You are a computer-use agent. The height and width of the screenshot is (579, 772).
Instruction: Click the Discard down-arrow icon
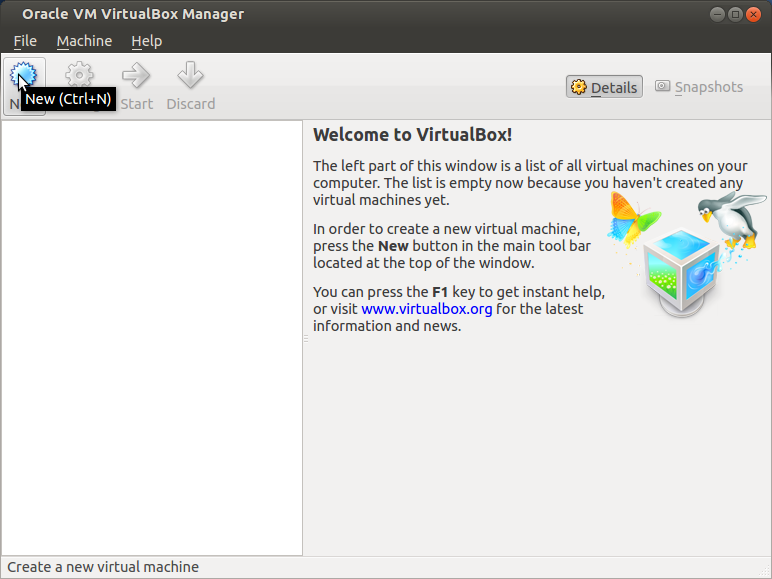point(190,75)
